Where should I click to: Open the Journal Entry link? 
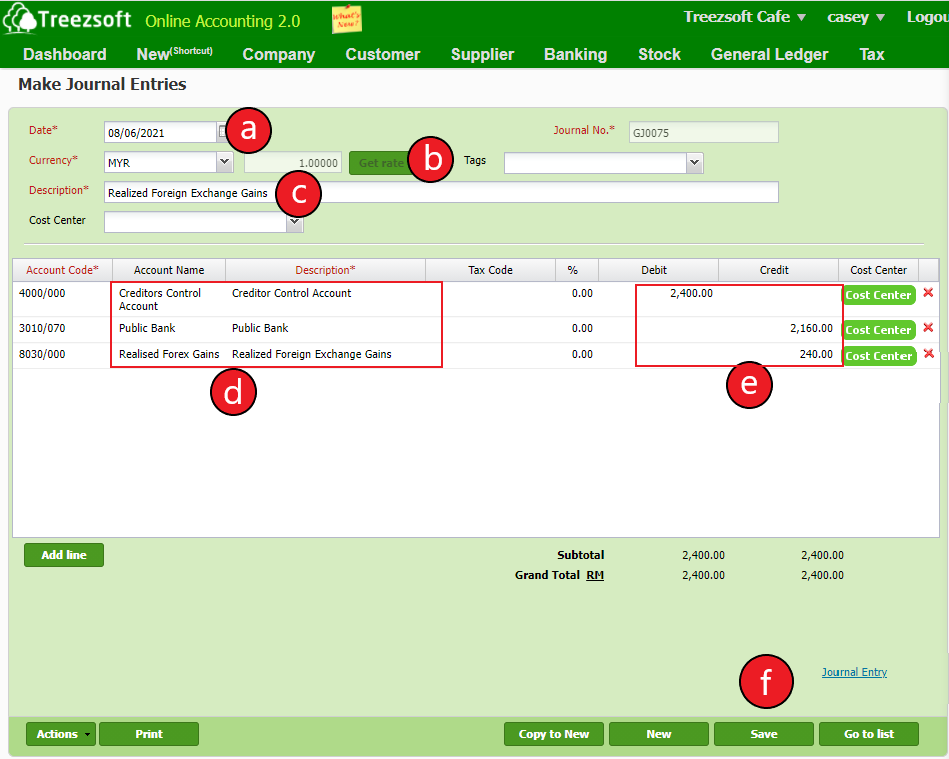854,672
